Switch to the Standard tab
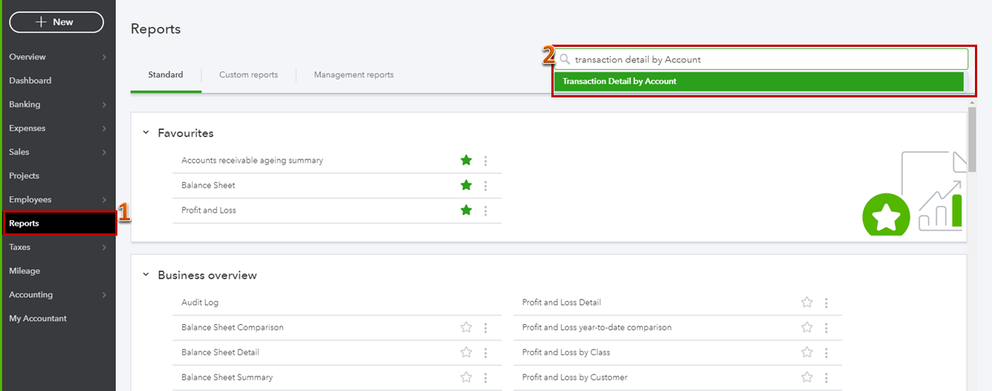998x391 pixels. [x=165, y=75]
